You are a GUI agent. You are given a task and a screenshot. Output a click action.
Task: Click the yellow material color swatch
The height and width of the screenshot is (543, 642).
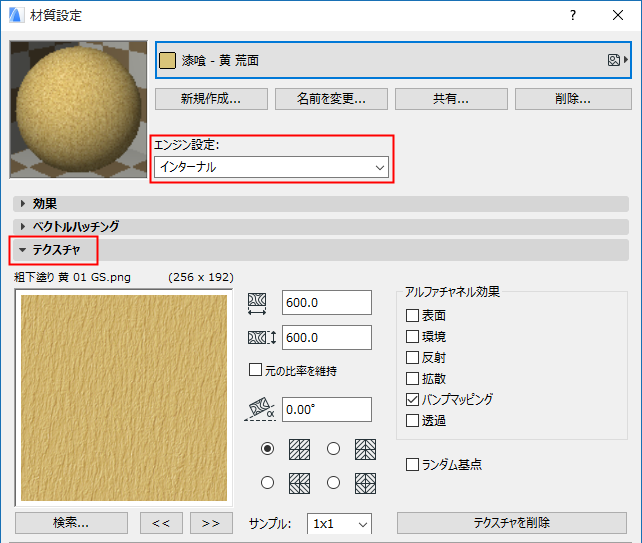coord(167,60)
